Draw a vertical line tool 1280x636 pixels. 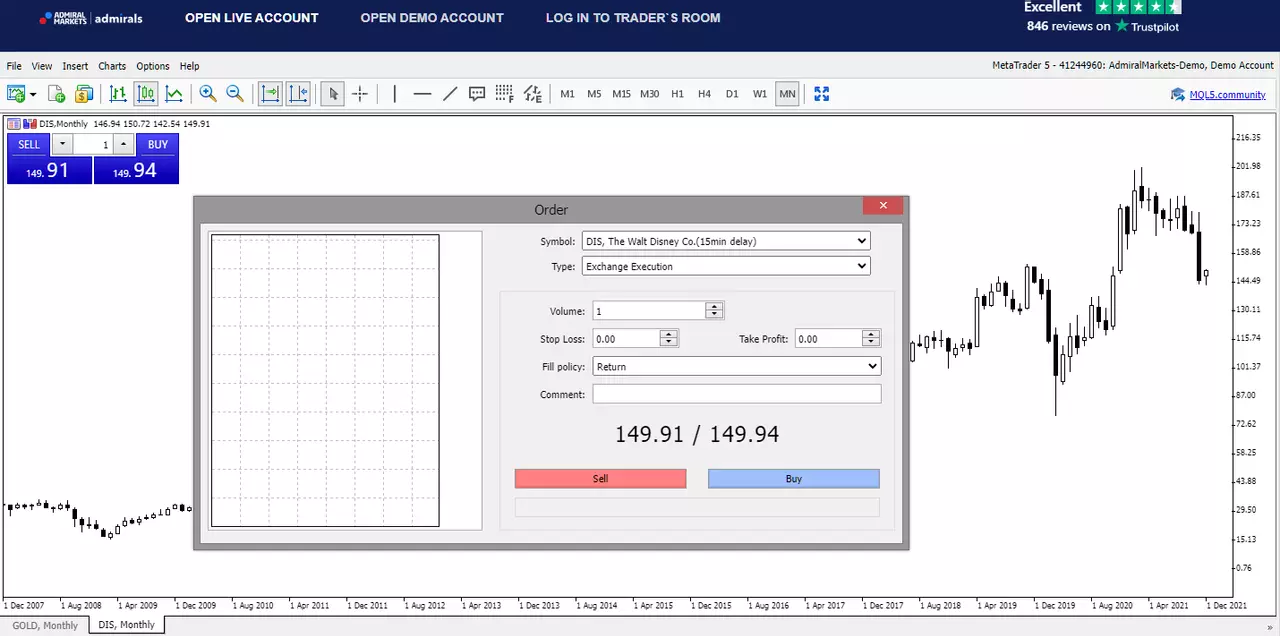coord(395,94)
